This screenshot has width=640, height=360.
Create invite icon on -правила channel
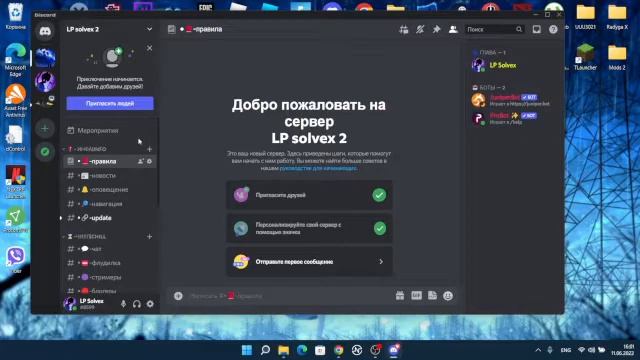(141, 161)
